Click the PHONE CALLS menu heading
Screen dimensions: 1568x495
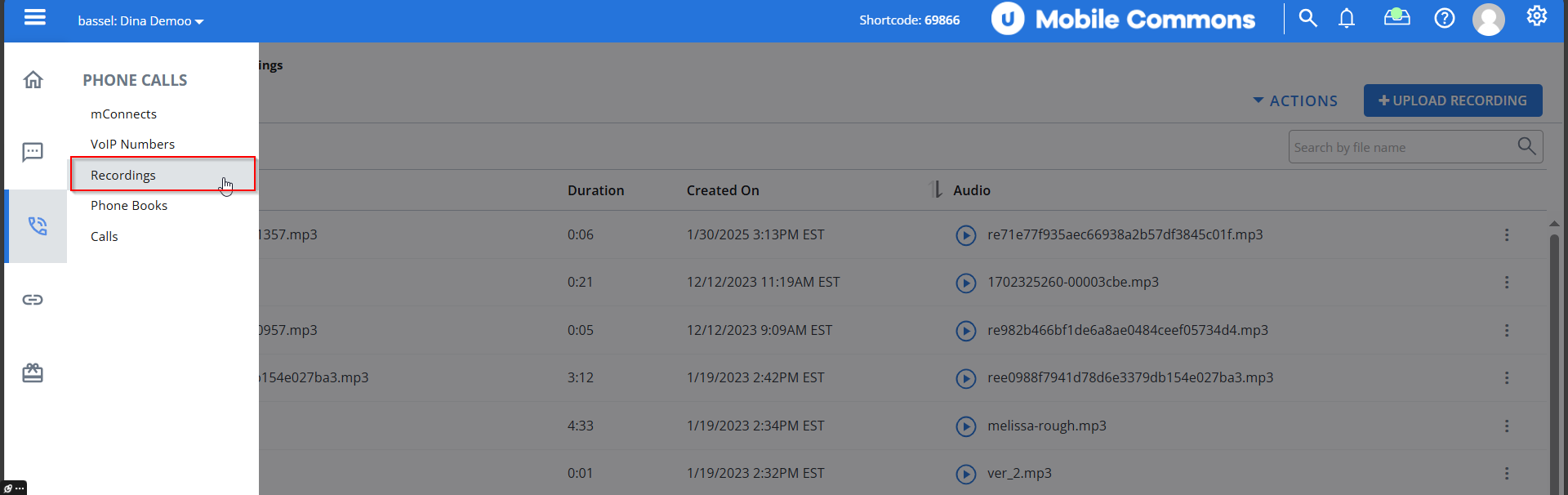[x=135, y=80]
